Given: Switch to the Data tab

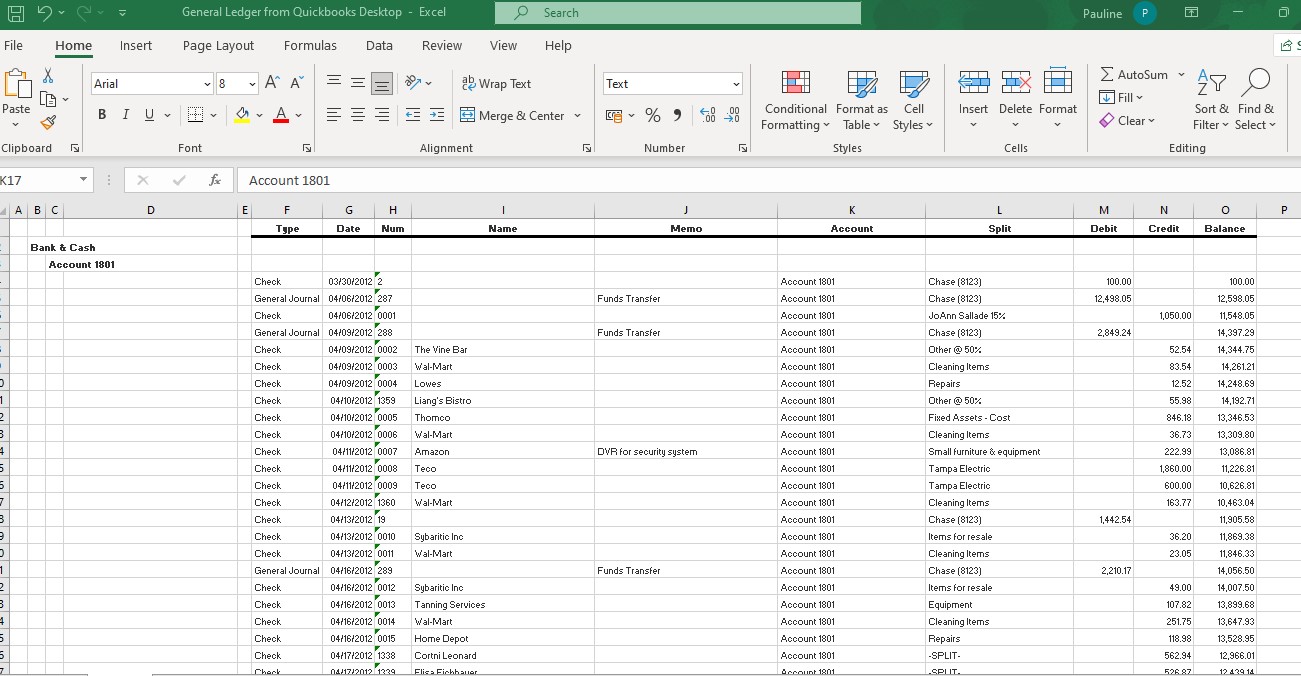Looking at the screenshot, I should tap(379, 45).
